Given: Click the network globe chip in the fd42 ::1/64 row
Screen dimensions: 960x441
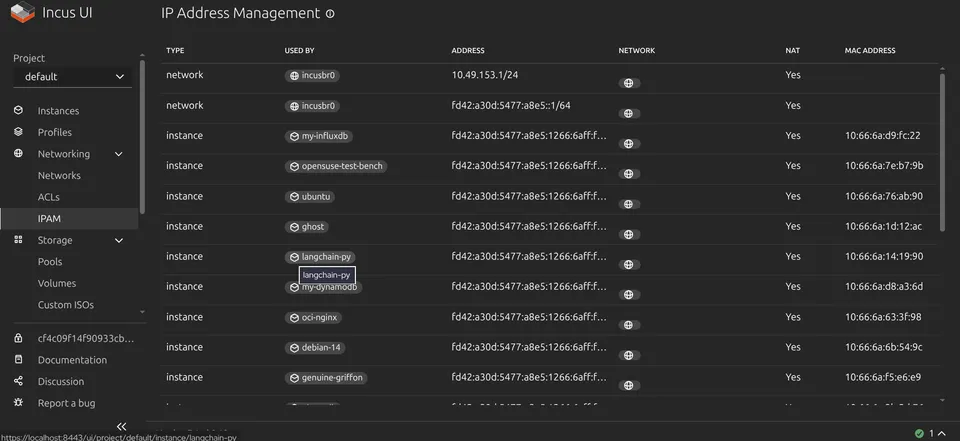Looking at the screenshot, I should (629, 113).
